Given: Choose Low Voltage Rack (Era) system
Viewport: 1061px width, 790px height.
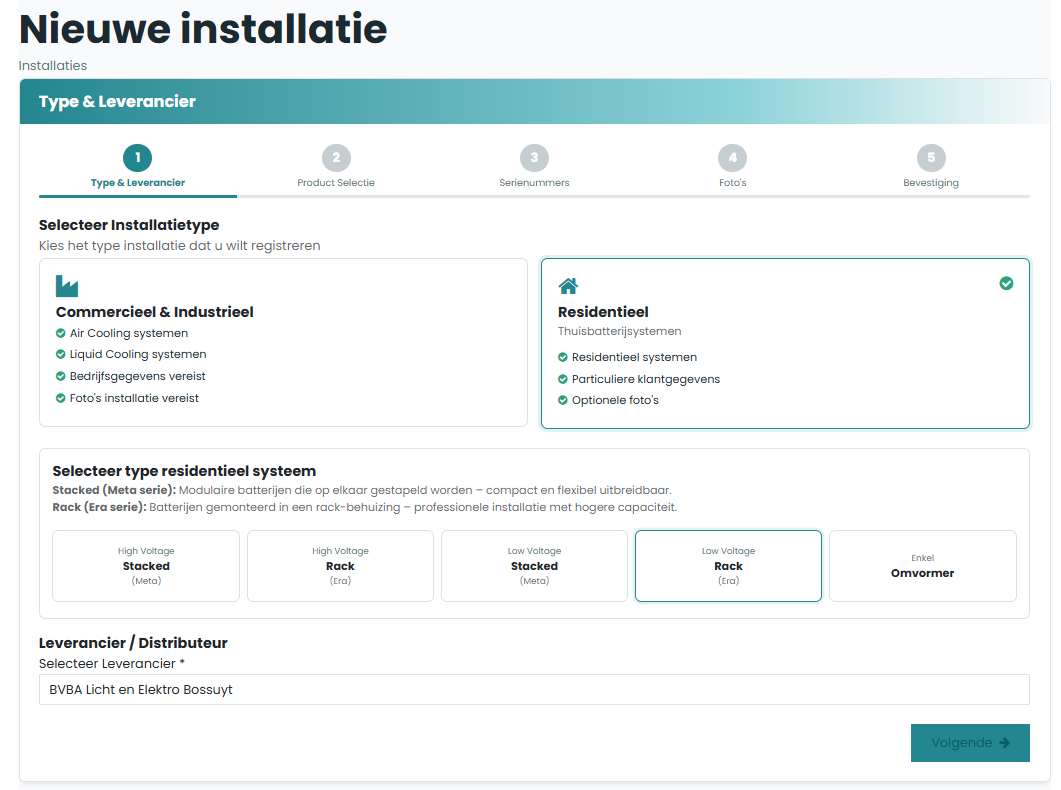Looking at the screenshot, I should point(728,566).
